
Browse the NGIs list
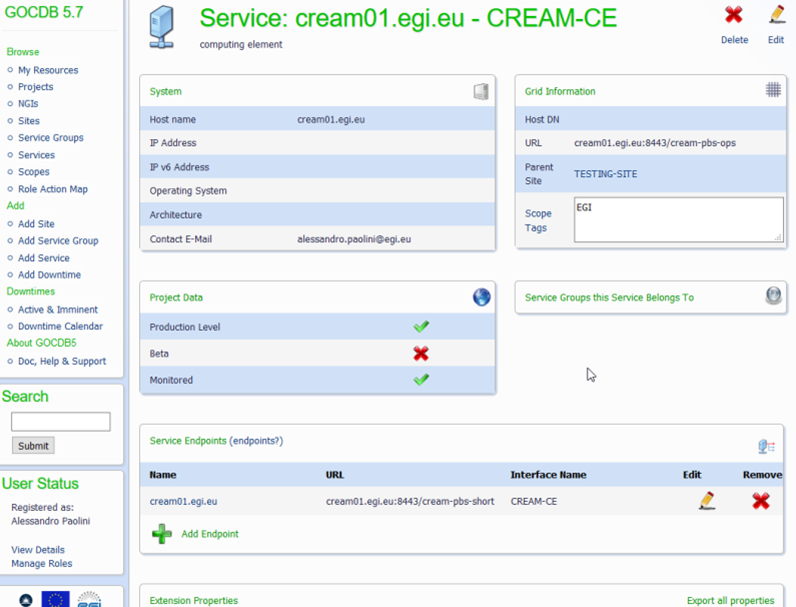click(28, 104)
